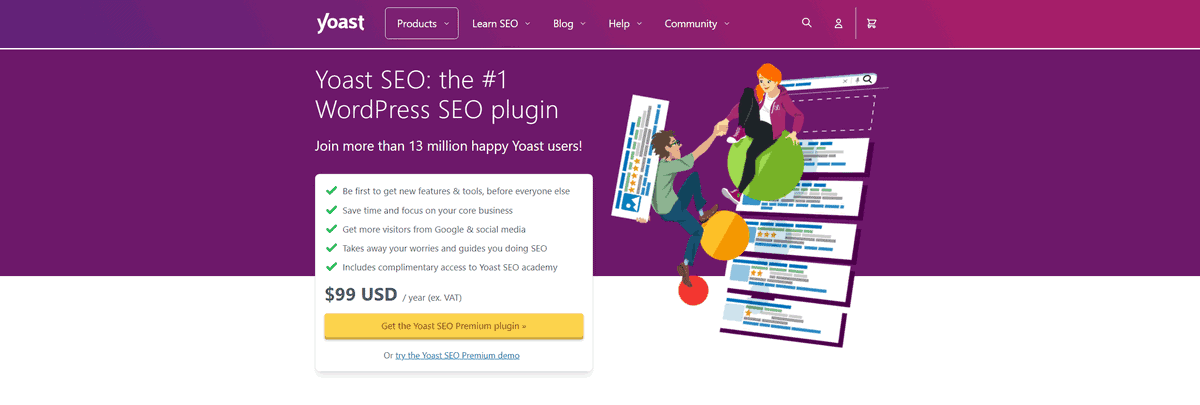Screen dimensions: 1200x405
Task: Click the checkmark beside 'Includes complimentary access'
Action: tap(331, 267)
